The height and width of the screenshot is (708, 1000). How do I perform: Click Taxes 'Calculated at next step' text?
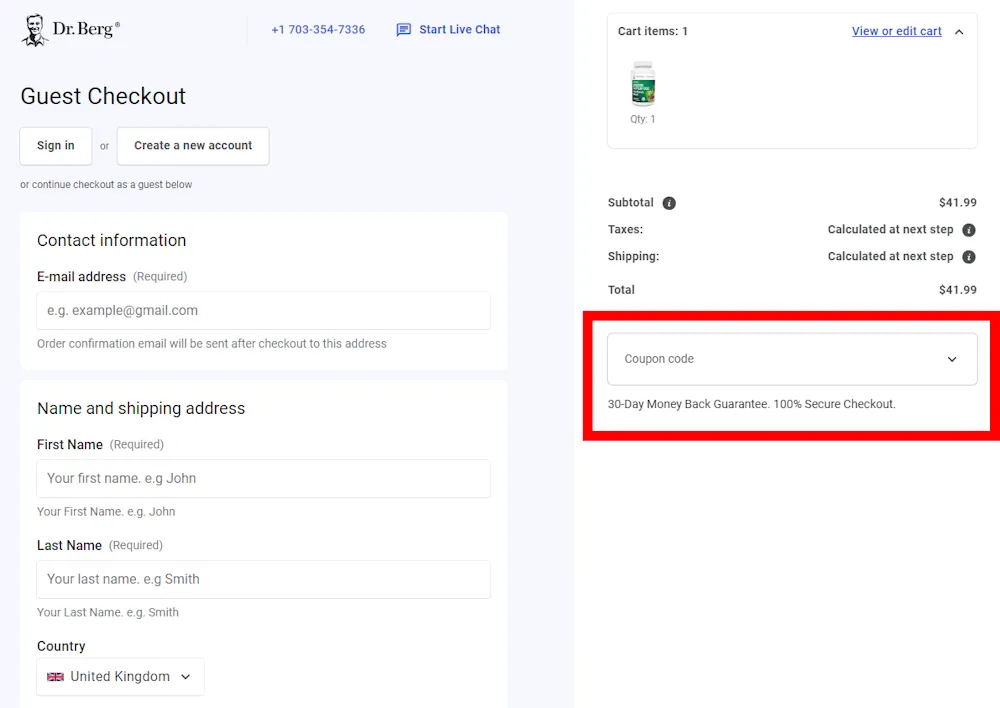pyautogui.click(x=890, y=229)
